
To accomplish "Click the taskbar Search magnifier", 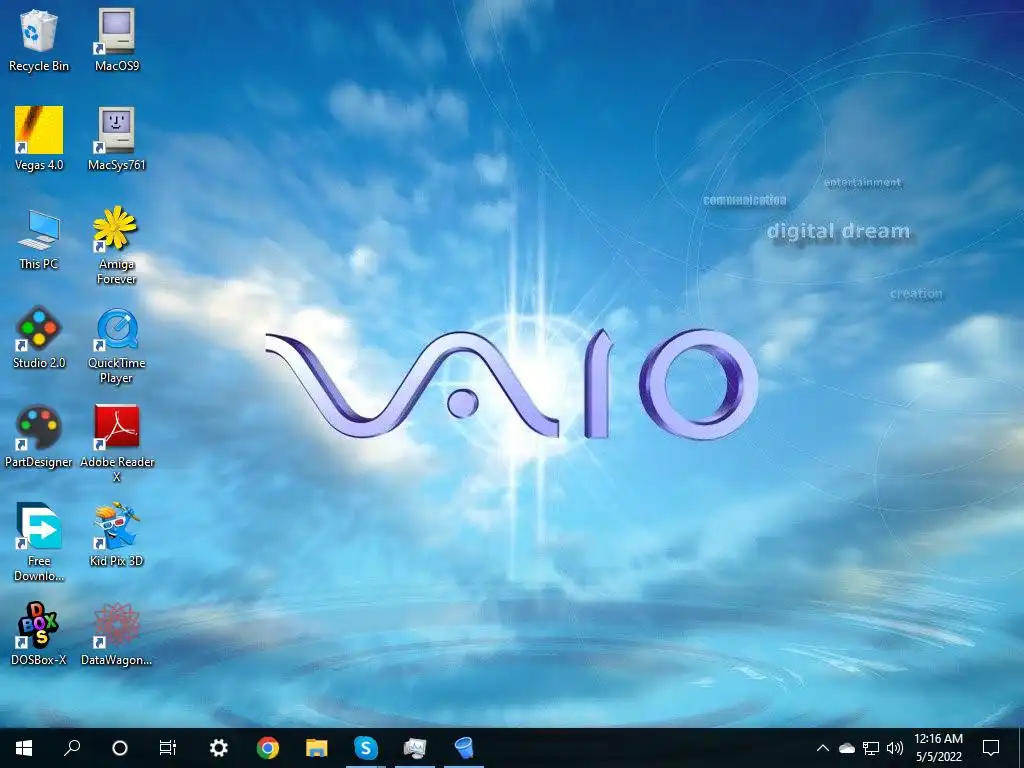I will click(72, 748).
